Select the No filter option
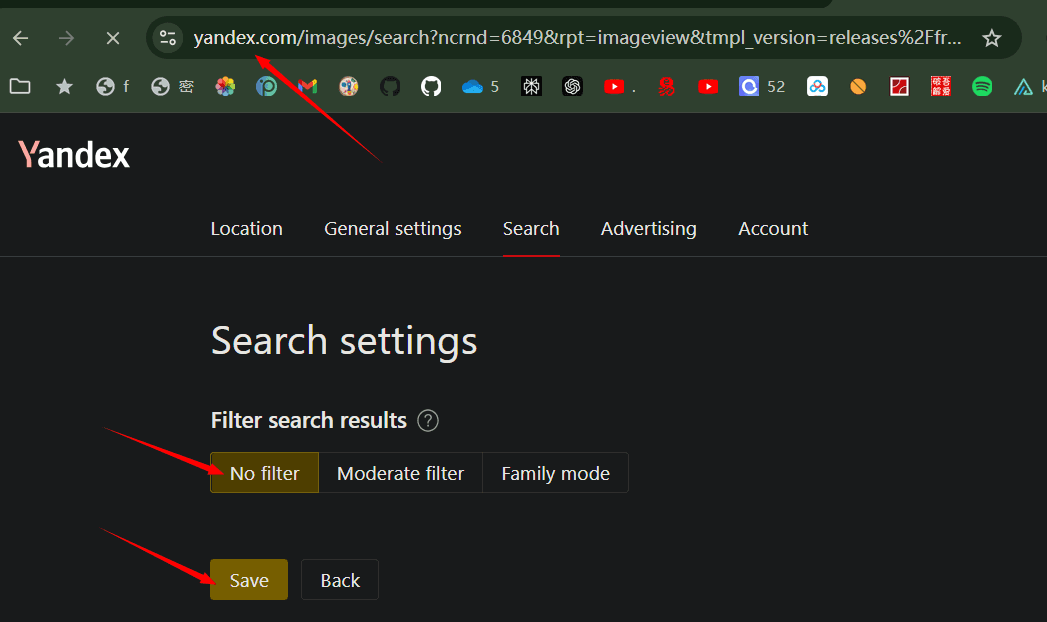 (x=264, y=473)
